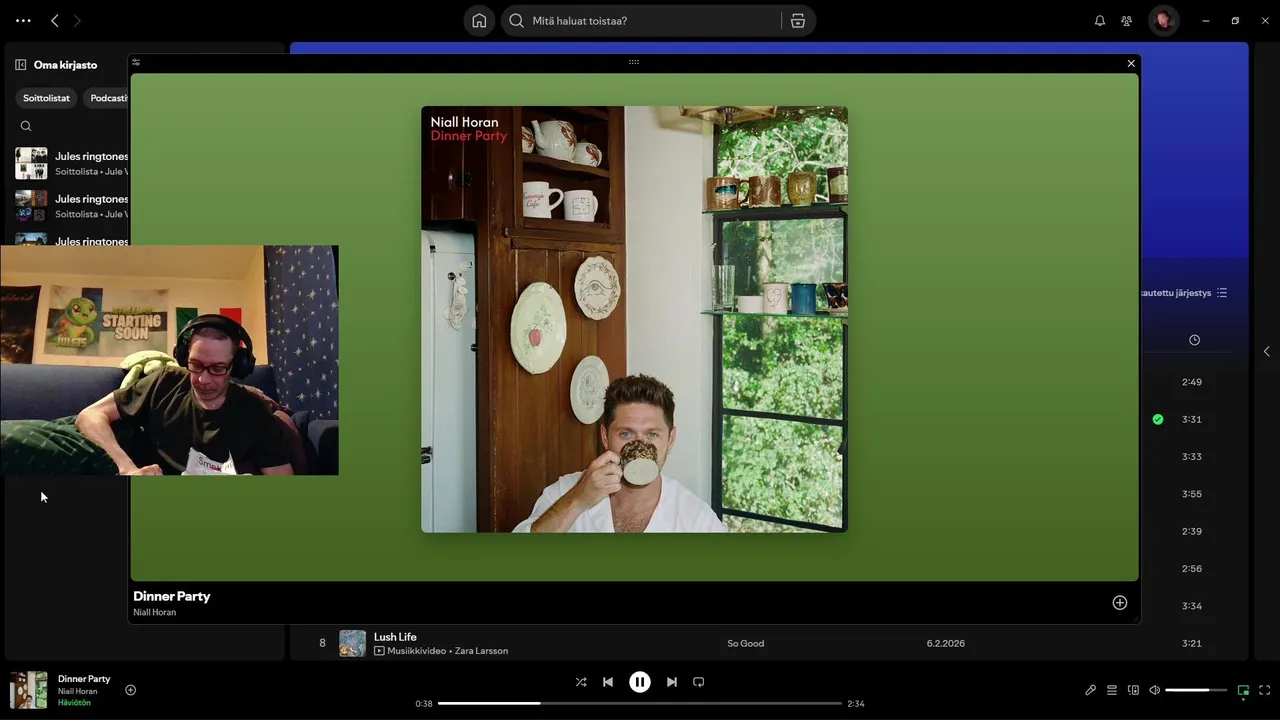
Task: Go forward with the right arrow
Action: coord(77,20)
